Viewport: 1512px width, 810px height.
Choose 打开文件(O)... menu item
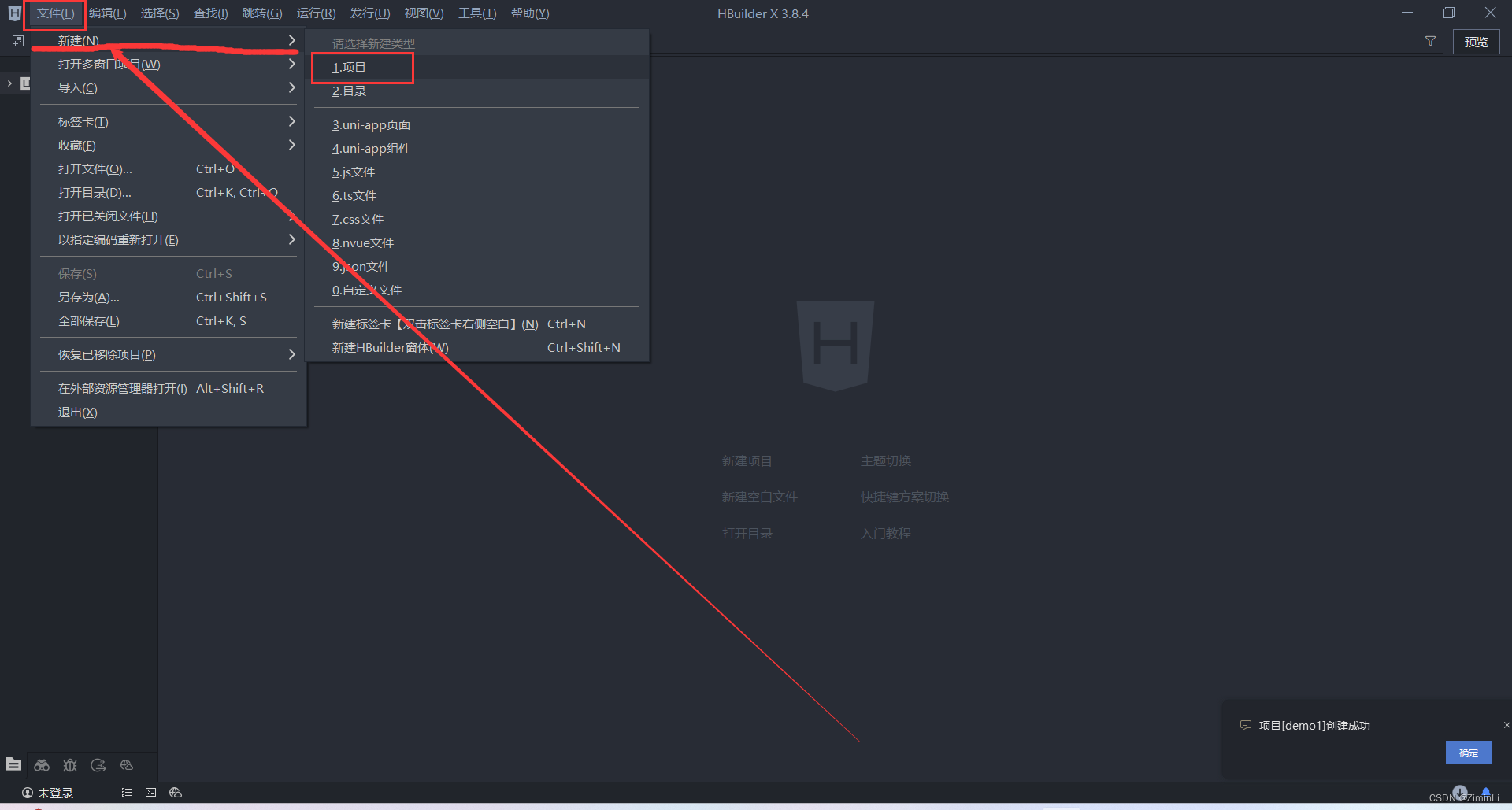pyautogui.click(x=169, y=168)
